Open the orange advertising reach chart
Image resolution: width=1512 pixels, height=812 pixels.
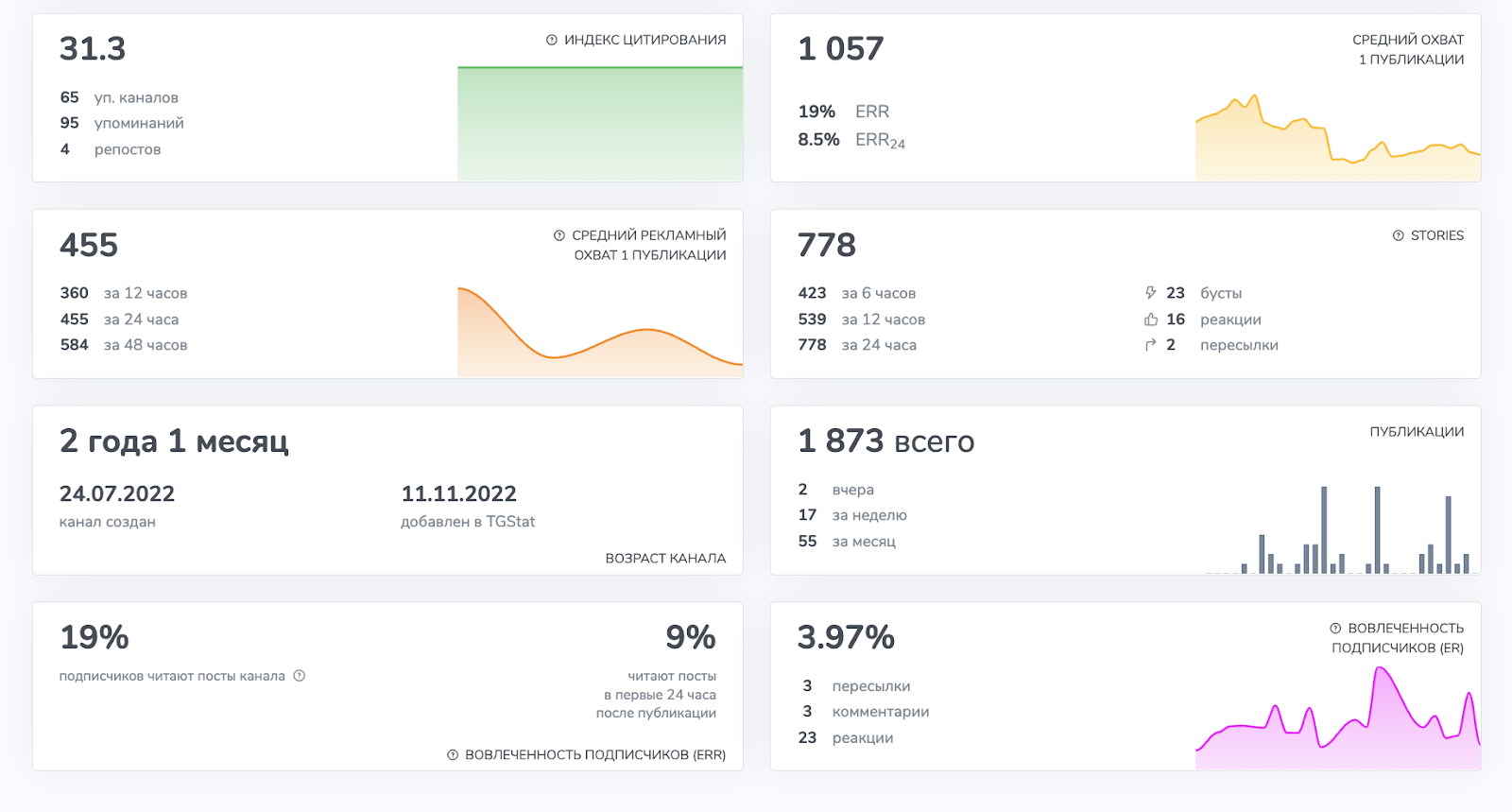[600, 332]
